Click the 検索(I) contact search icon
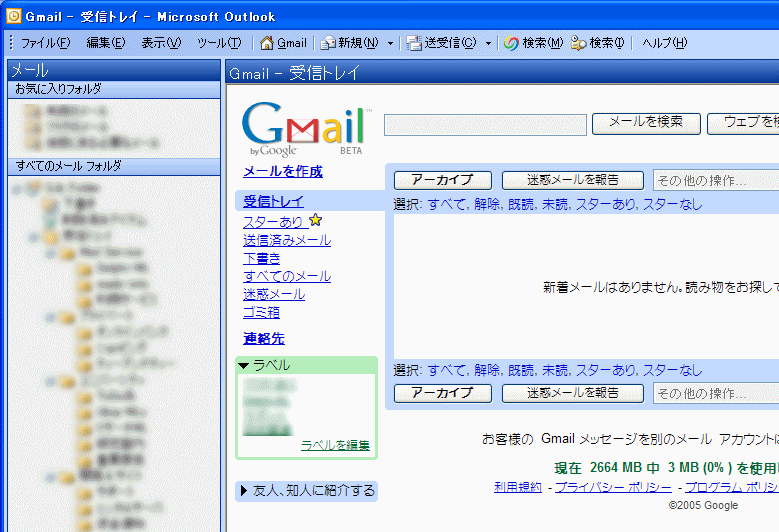Viewport: 779px width, 532px height. (x=579, y=43)
